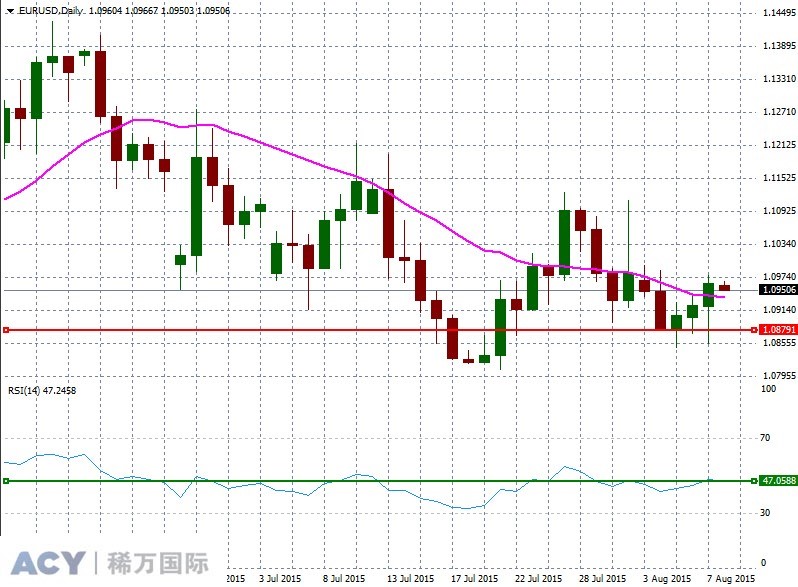Grab the right handle of the green RSI line

[x=754, y=481]
